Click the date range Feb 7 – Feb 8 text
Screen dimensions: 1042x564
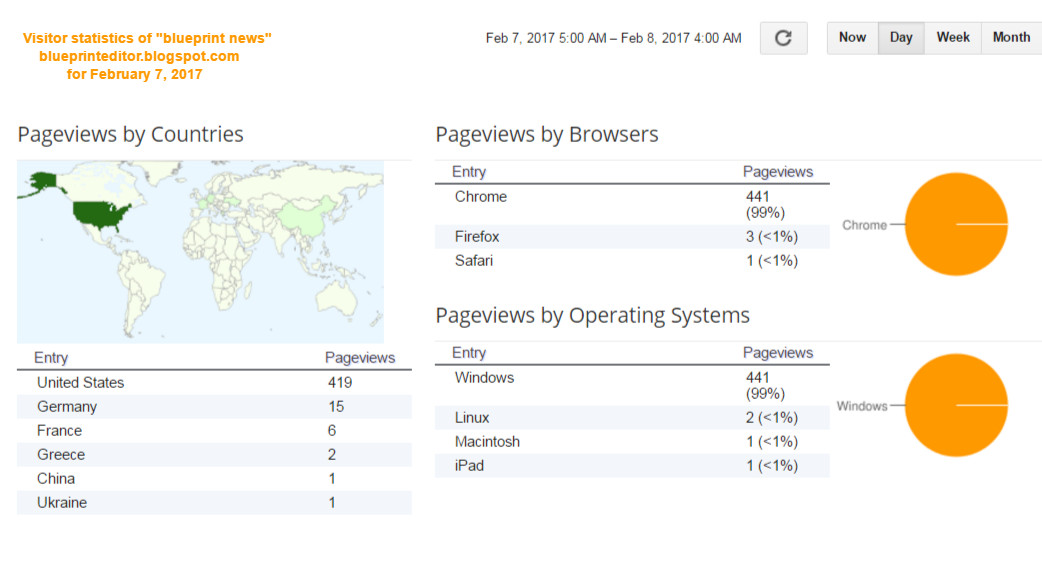point(613,38)
